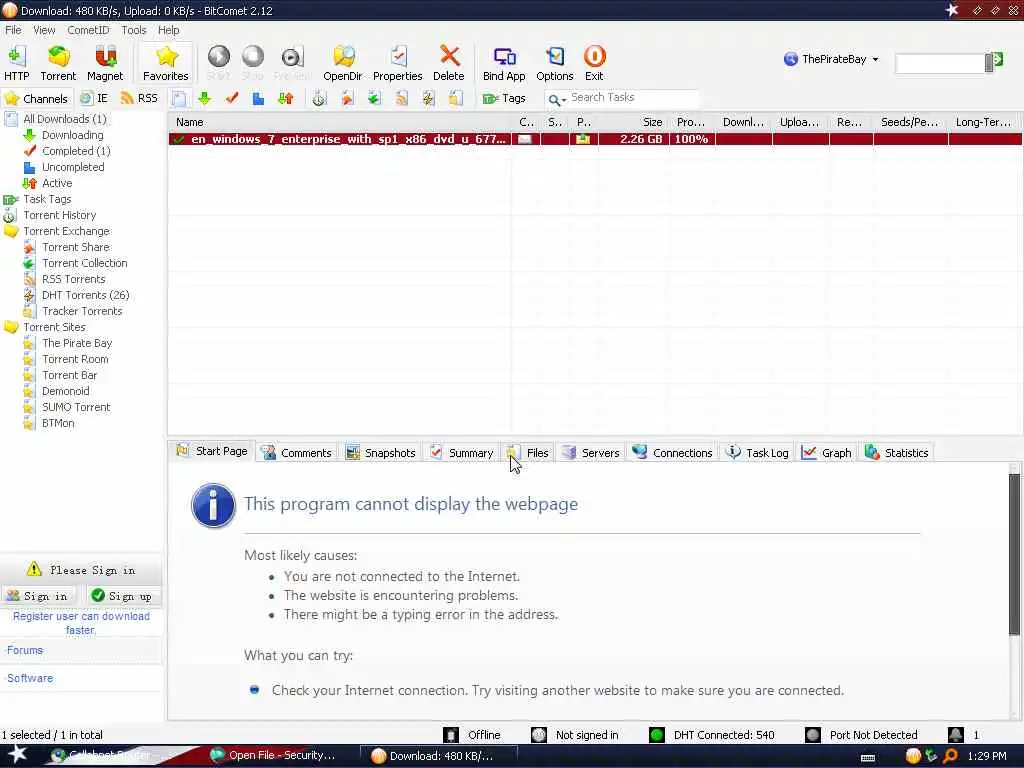Open the View menu
The height and width of the screenshot is (768, 1024).
(x=44, y=30)
